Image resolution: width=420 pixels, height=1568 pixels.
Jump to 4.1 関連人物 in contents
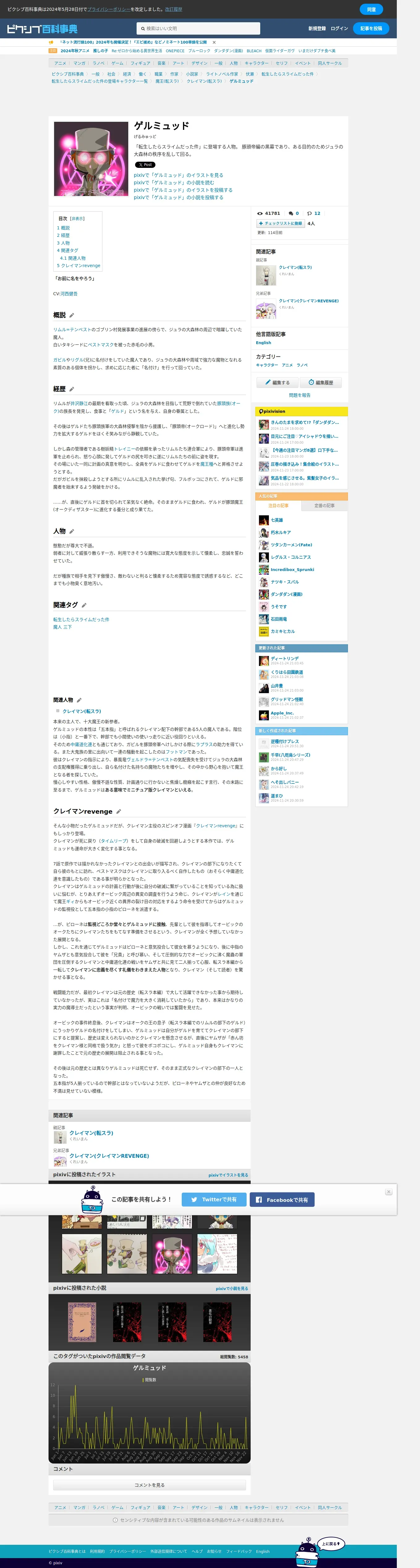click(x=72, y=258)
